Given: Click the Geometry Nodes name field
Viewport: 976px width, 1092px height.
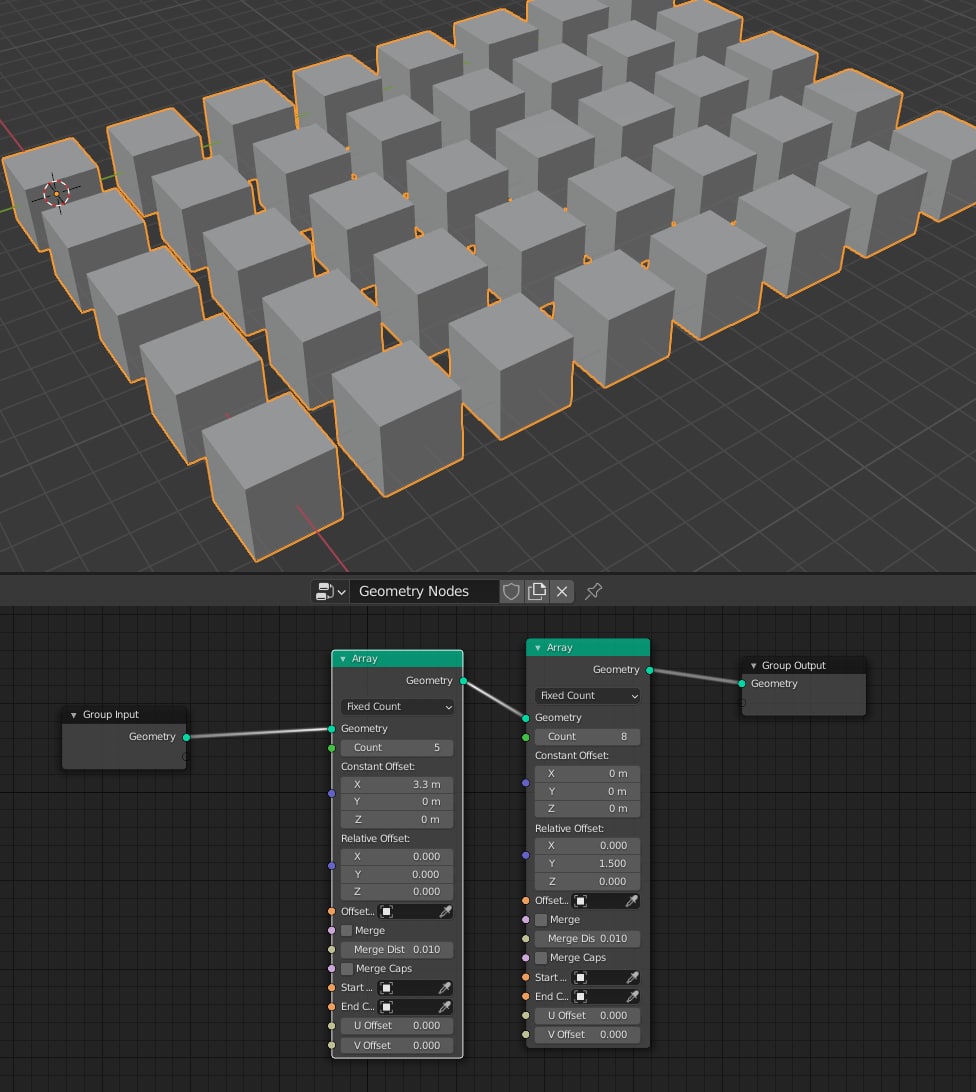Looking at the screenshot, I should click(x=424, y=591).
